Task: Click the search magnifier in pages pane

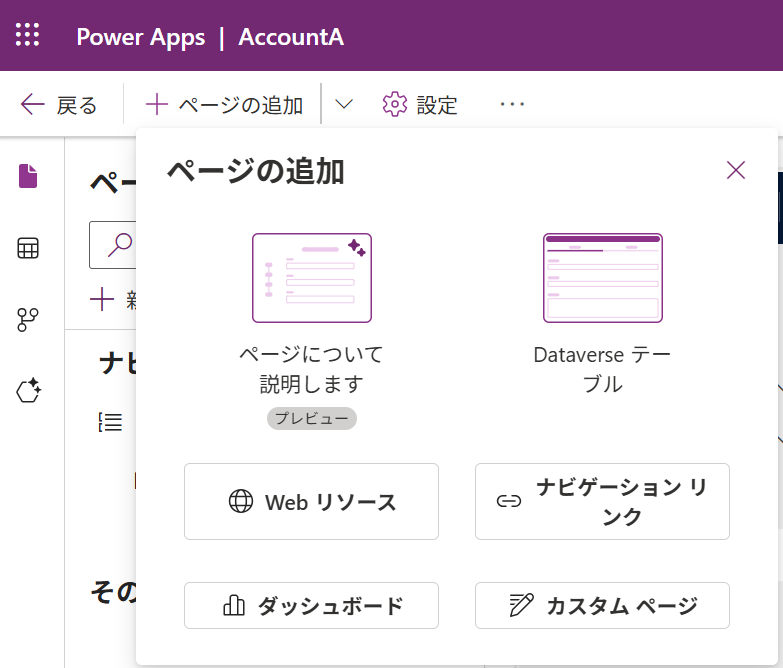Action: [x=120, y=245]
